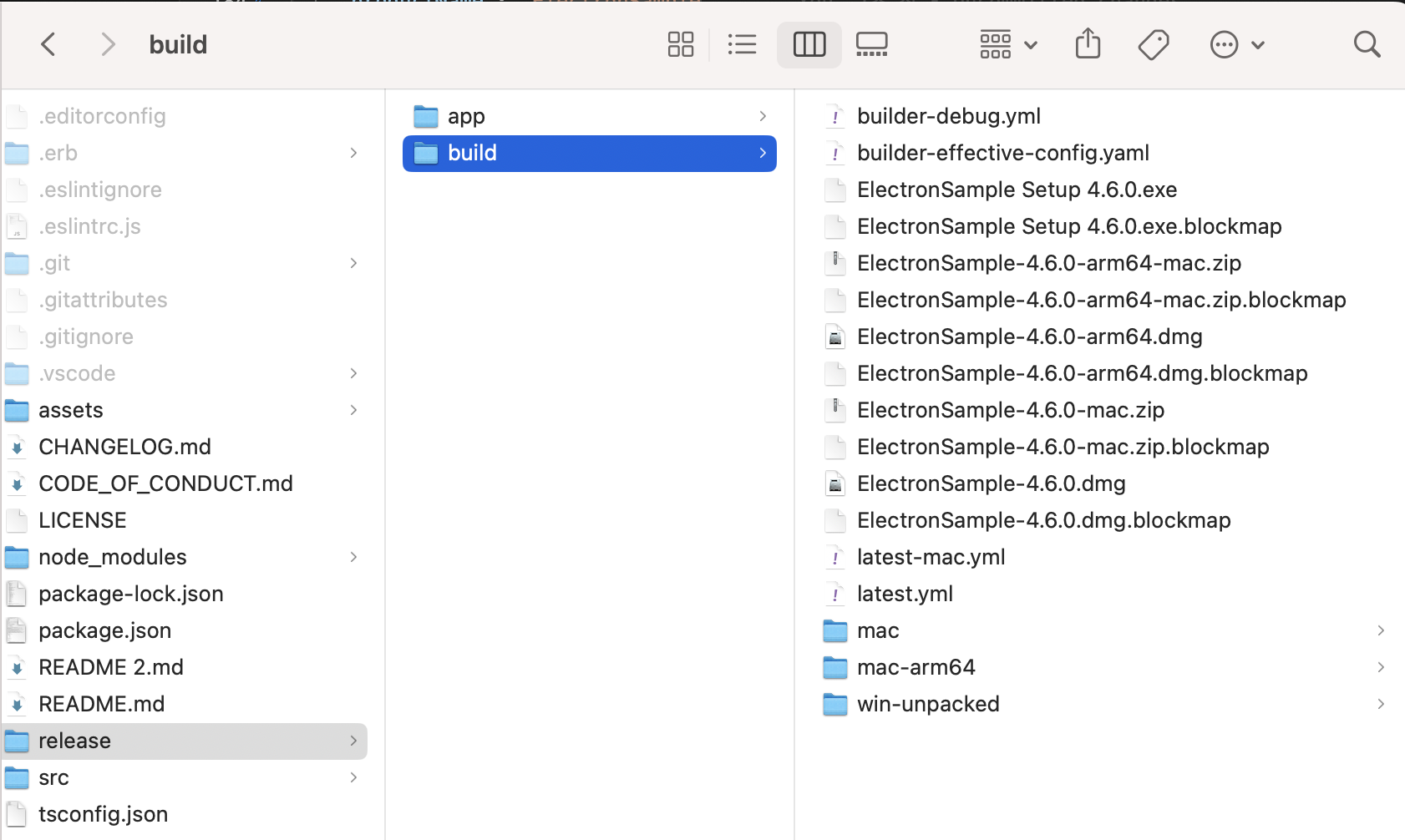This screenshot has height=840, width=1405.
Task: Switch to column view
Action: click(x=809, y=44)
